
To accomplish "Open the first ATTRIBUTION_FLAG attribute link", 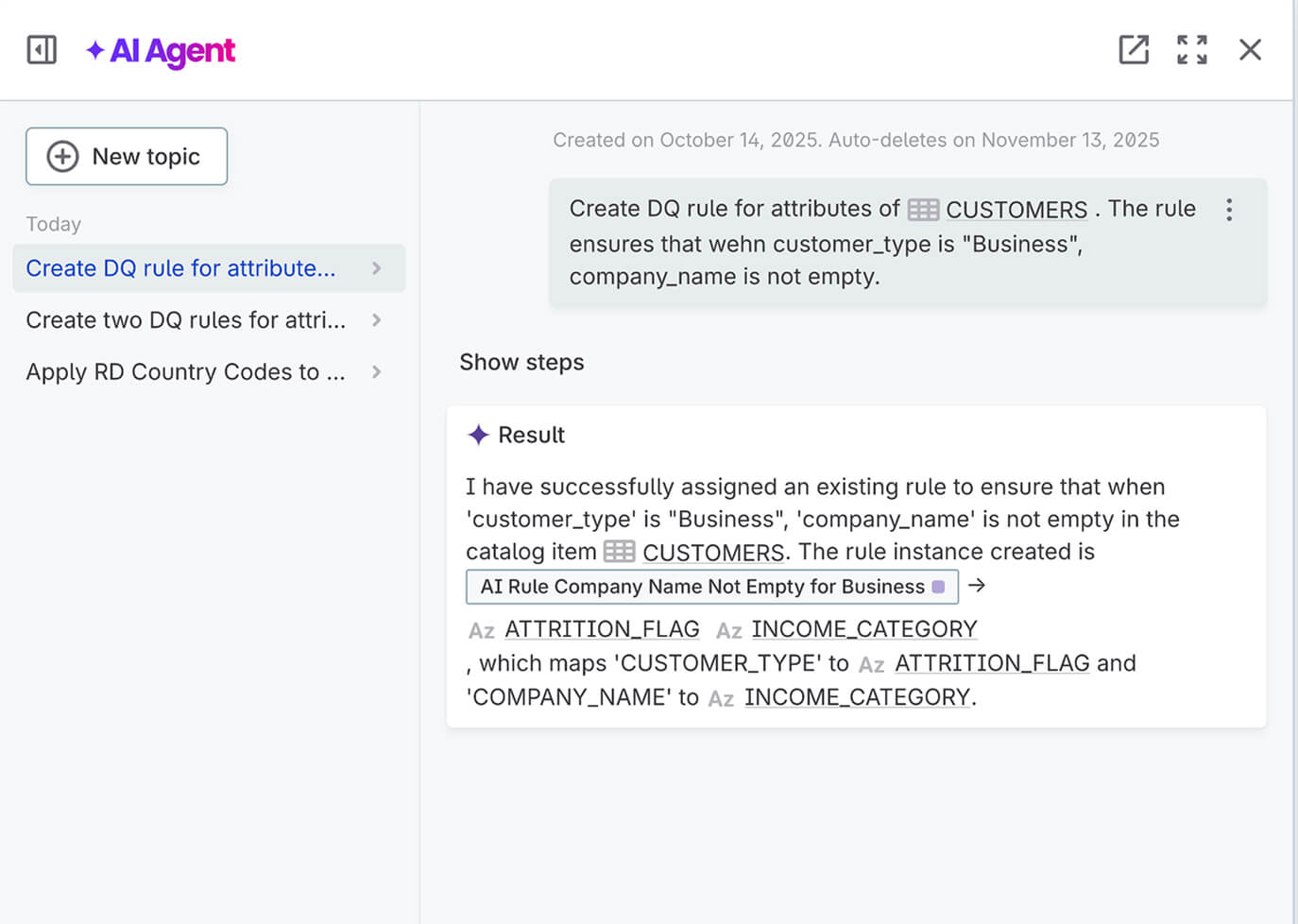I will click(x=602, y=629).
